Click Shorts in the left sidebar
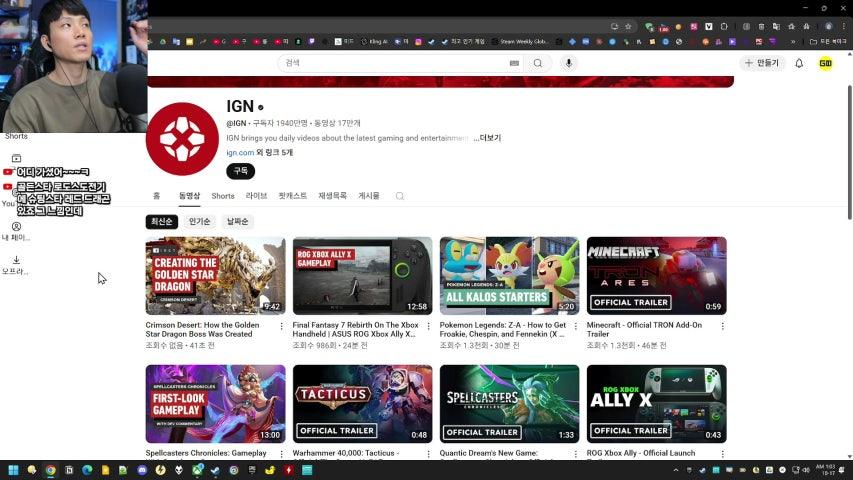The width and height of the screenshot is (853, 480). [x=16, y=136]
